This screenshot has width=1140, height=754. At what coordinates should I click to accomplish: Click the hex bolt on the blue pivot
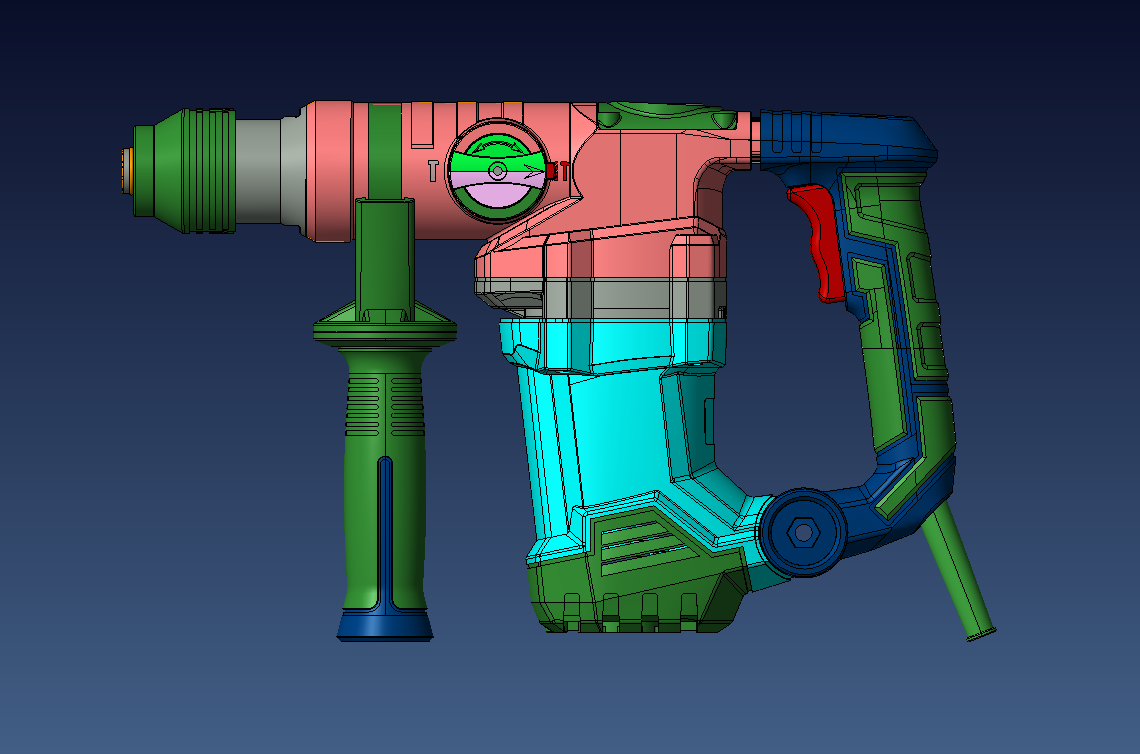click(803, 533)
